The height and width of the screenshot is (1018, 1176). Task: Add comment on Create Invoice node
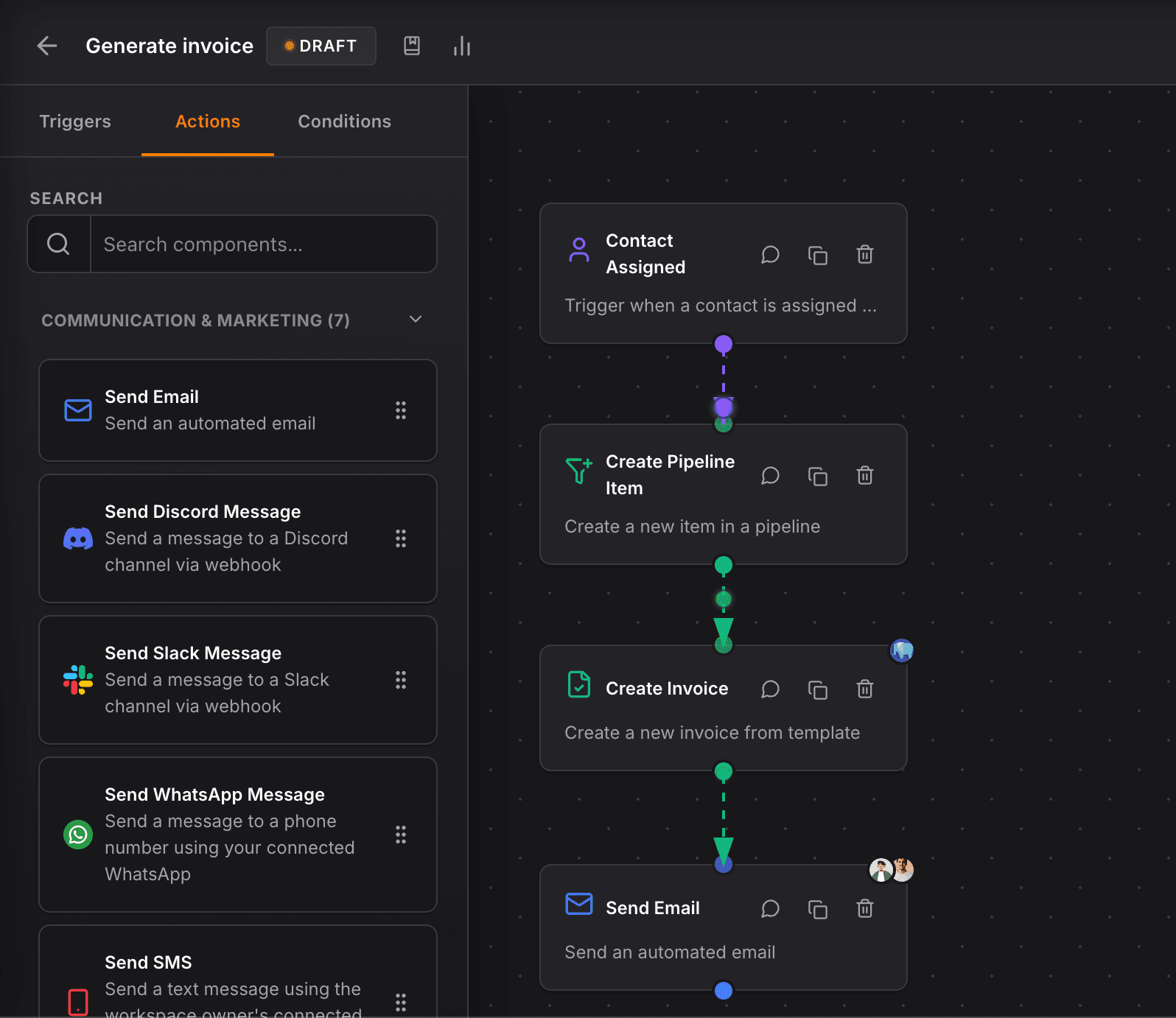click(x=770, y=689)
